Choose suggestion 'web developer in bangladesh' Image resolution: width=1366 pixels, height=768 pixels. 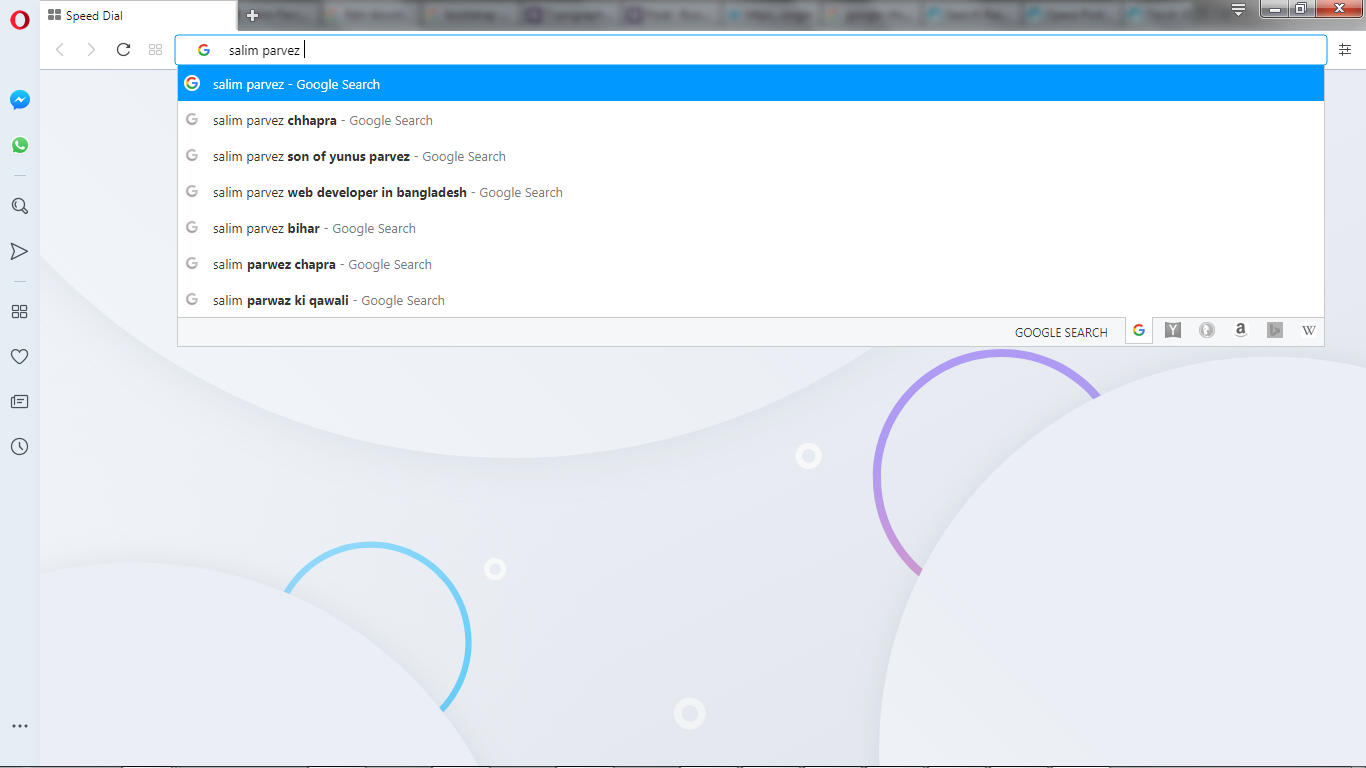[x=751, y=192]
